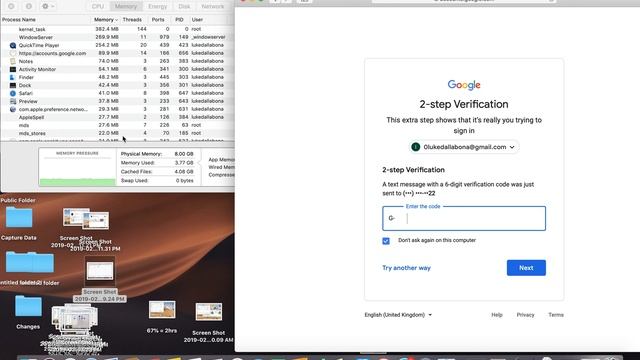This screenshot has height=360, width=640.
Task: Select the mds_stores process row
Action: [x=118, y=133]
